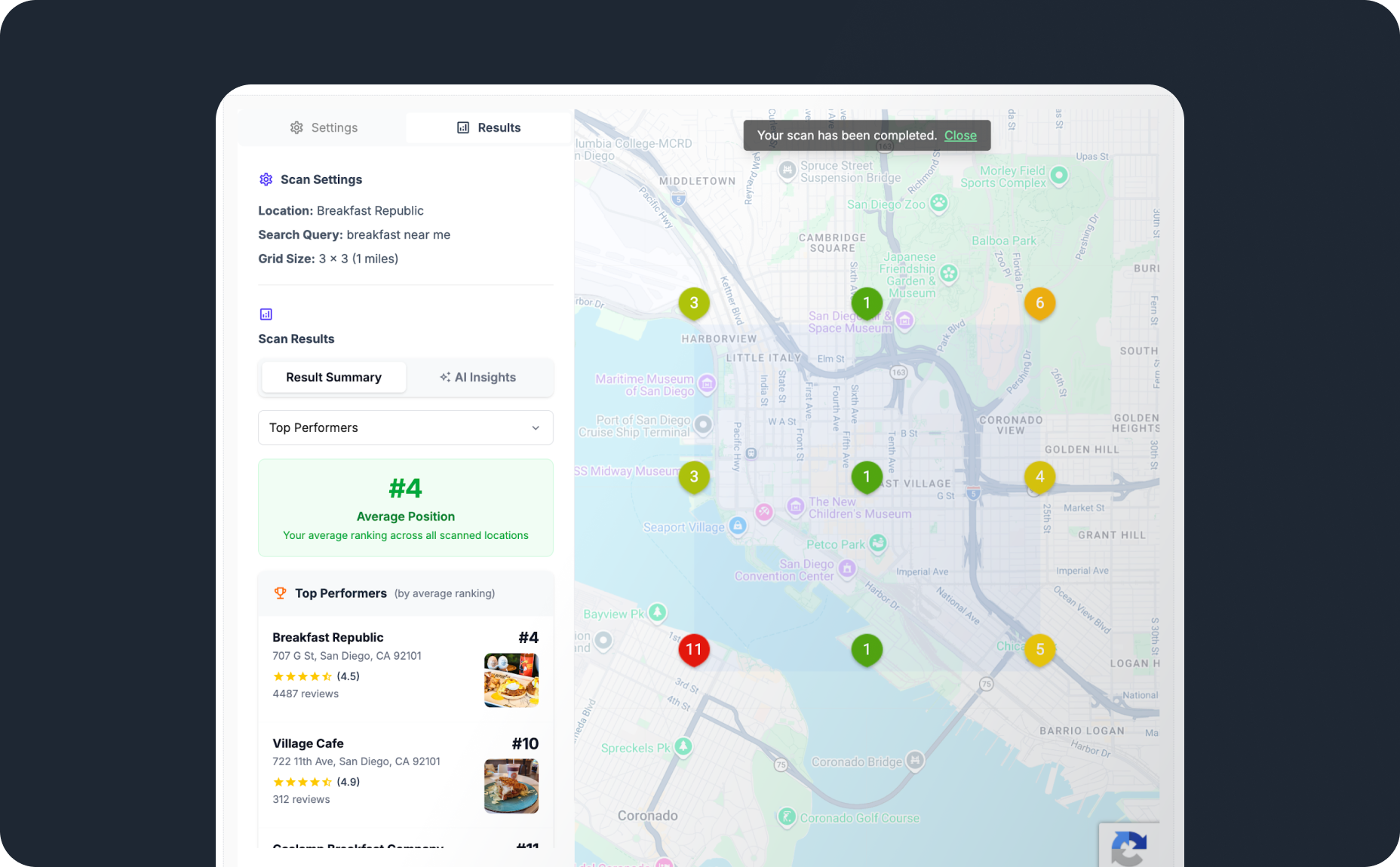
Task: Click the Scan Settings gear icon
Action: click(x=266, y=179)
